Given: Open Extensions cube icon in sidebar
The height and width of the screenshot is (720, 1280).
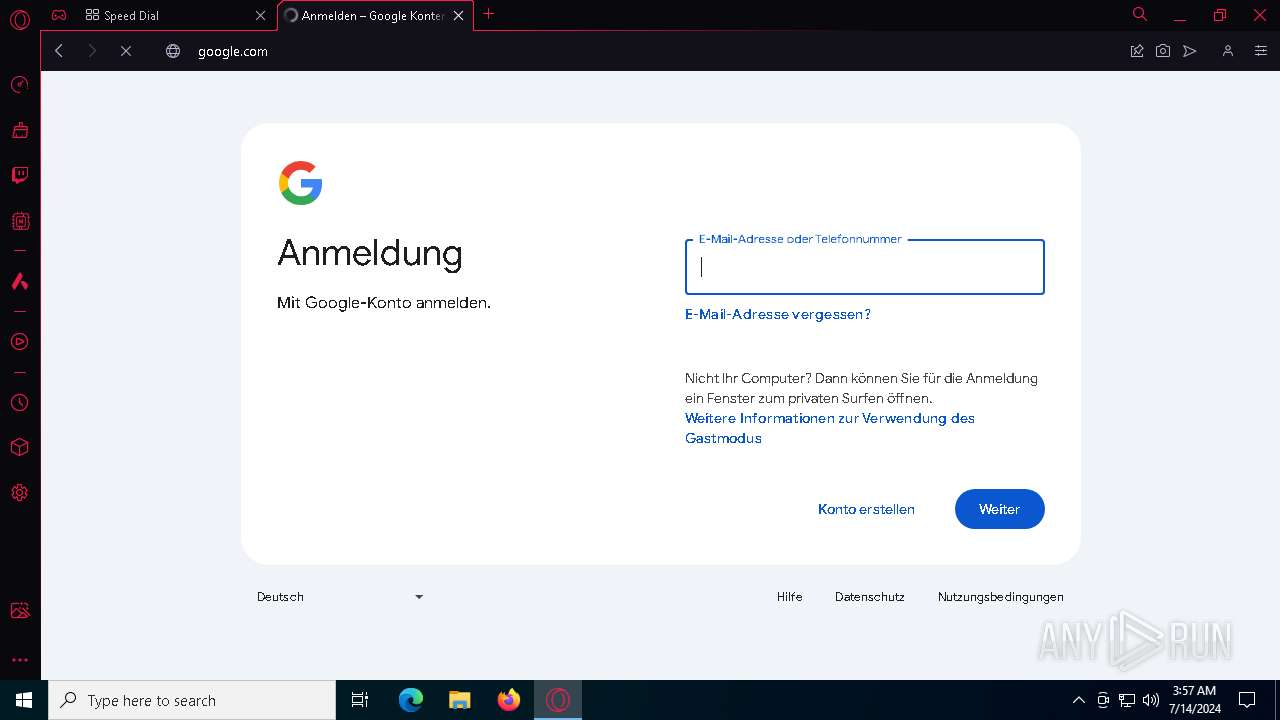Looking at the screenshot, I should pyautogui.click(x=19, y=447).
